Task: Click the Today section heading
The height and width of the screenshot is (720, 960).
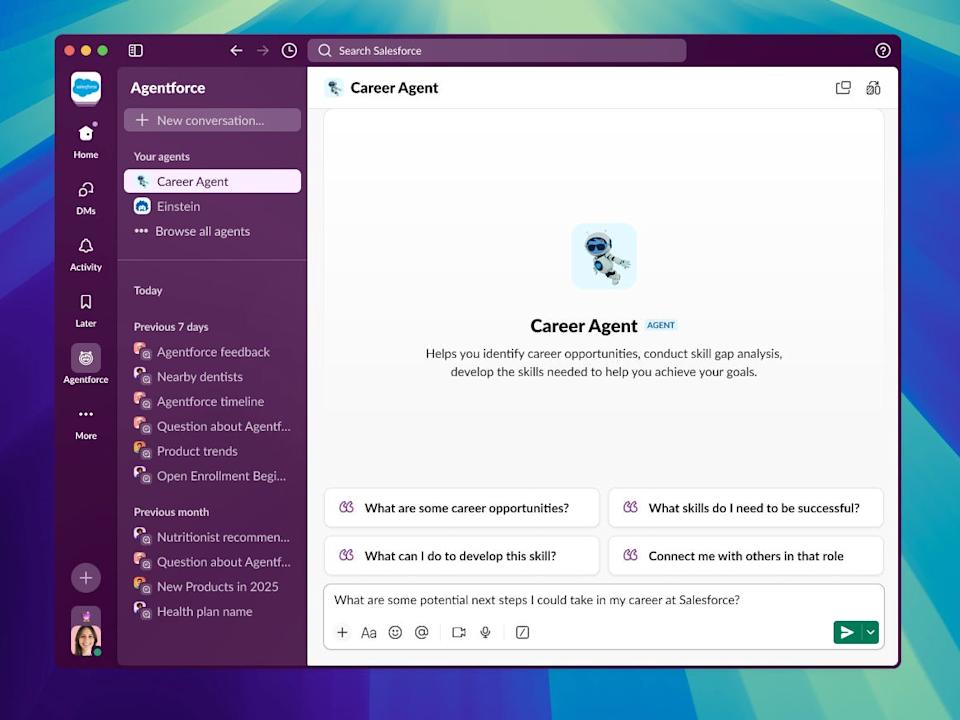Action: click(x=148, y=290)
